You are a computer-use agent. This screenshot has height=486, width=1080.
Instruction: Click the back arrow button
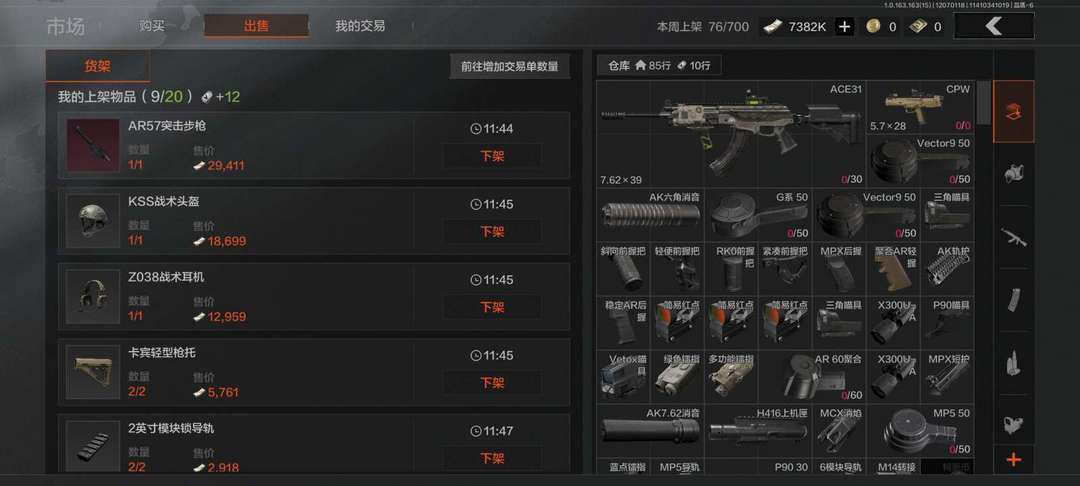993,26
